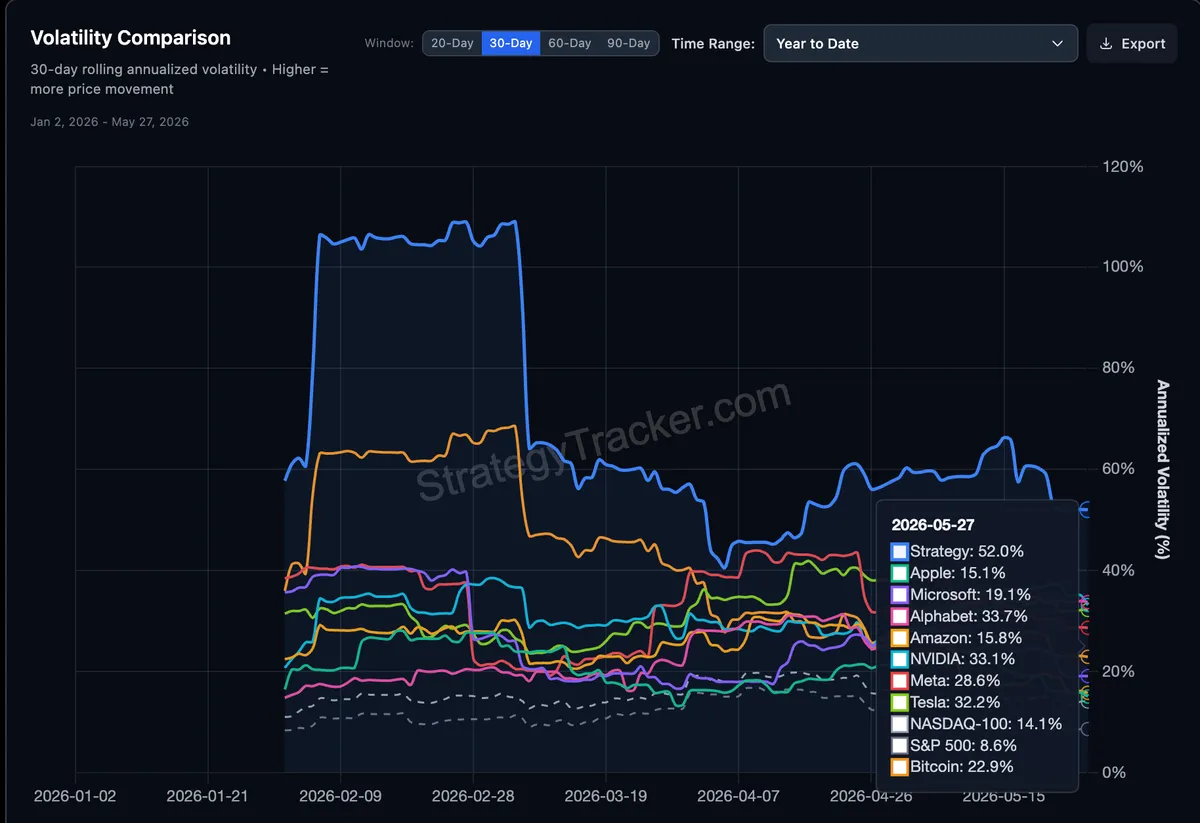Click the Time Range: label
This screenshot has width=1200, height=823.
tap(713, 44)
